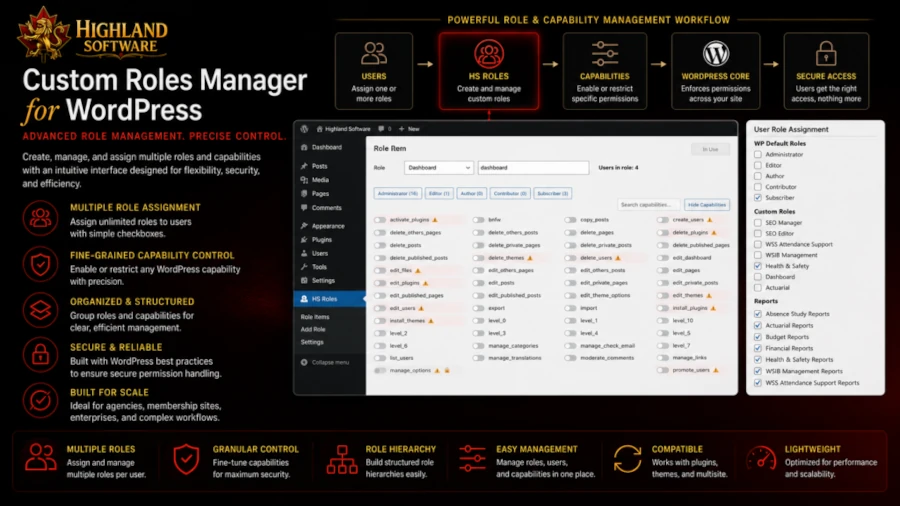Check the Editor default role checkbox
The image size is (900, 506).
758,165
